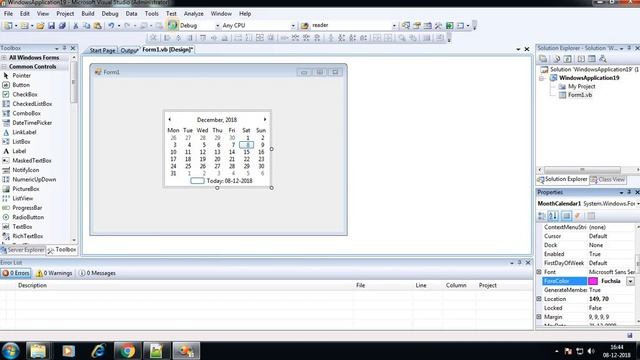Click the Events lightning icon in Properties

(x=578, y=216)
